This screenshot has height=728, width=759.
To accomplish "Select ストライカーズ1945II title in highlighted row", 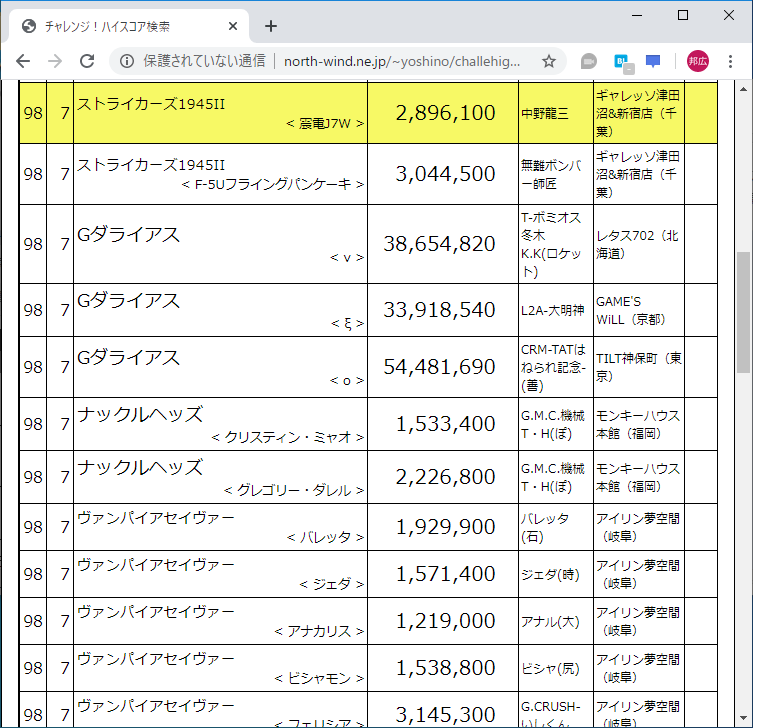I will 151,104.
